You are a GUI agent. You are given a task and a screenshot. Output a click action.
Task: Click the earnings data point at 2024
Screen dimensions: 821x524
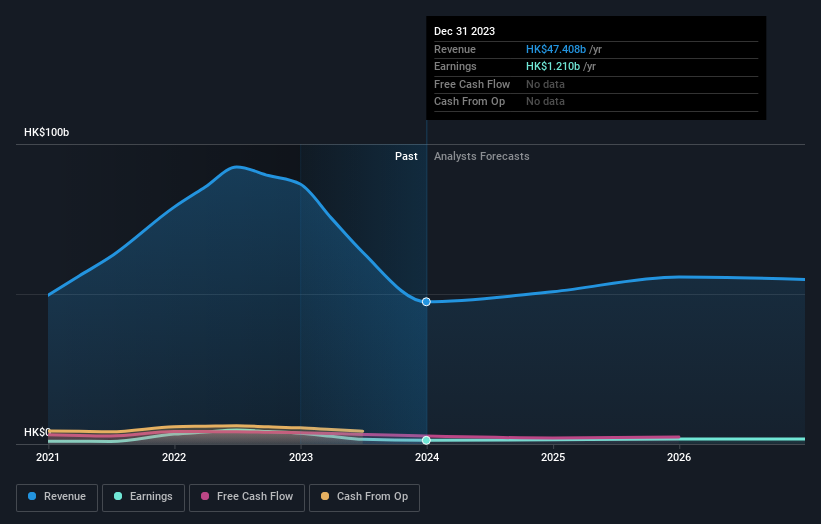click(x=426, y=440)
